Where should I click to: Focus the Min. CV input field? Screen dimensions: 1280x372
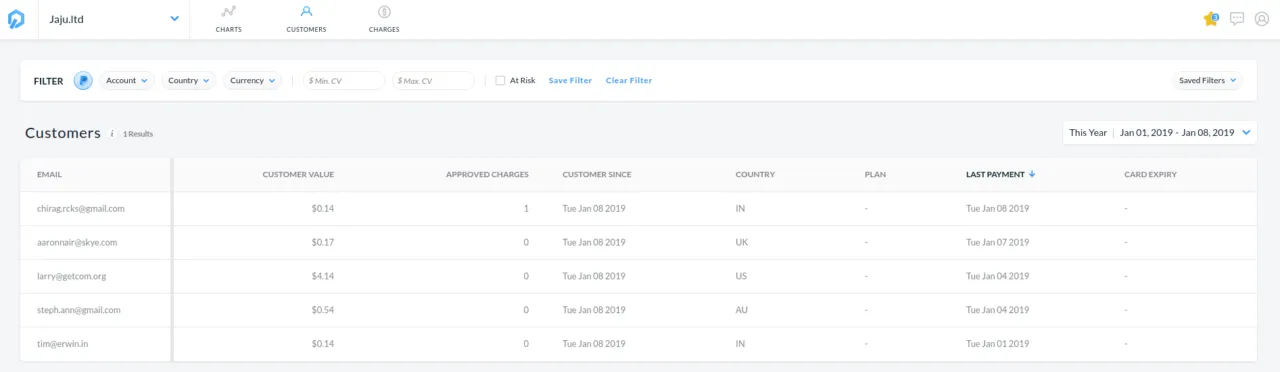tap(344, 81)
